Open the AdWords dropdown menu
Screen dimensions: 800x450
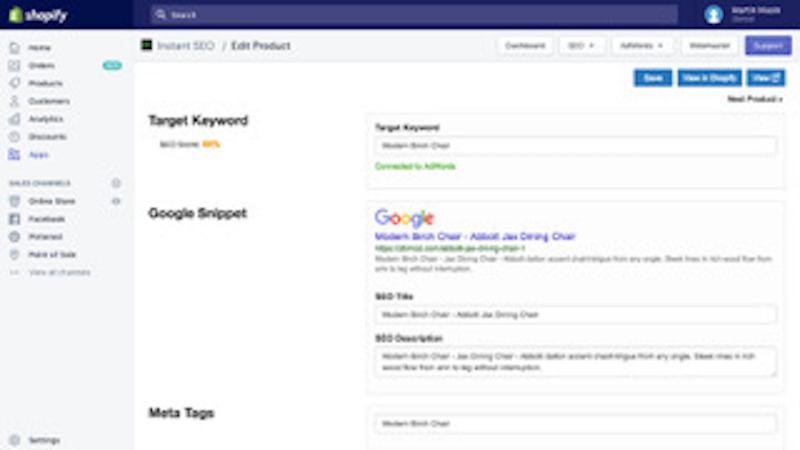click(642, 45)
